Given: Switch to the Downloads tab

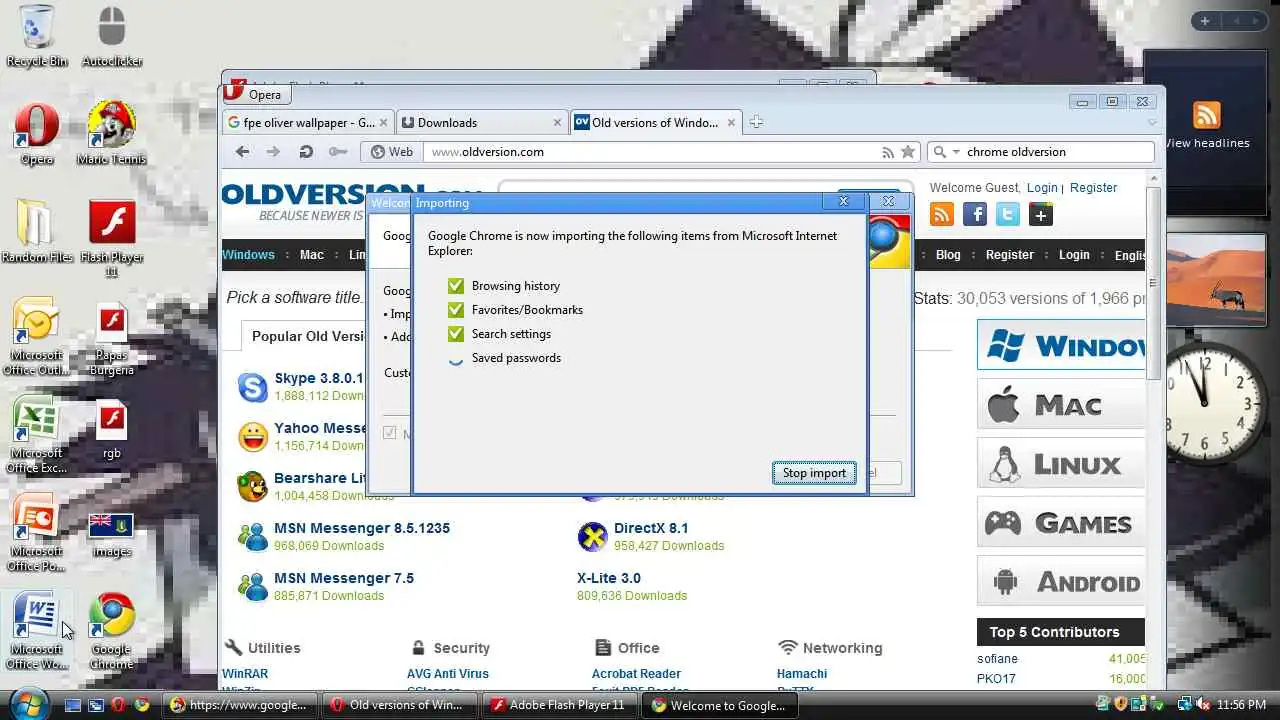Looking at the screenshot, I should click(x=482, y=122).
